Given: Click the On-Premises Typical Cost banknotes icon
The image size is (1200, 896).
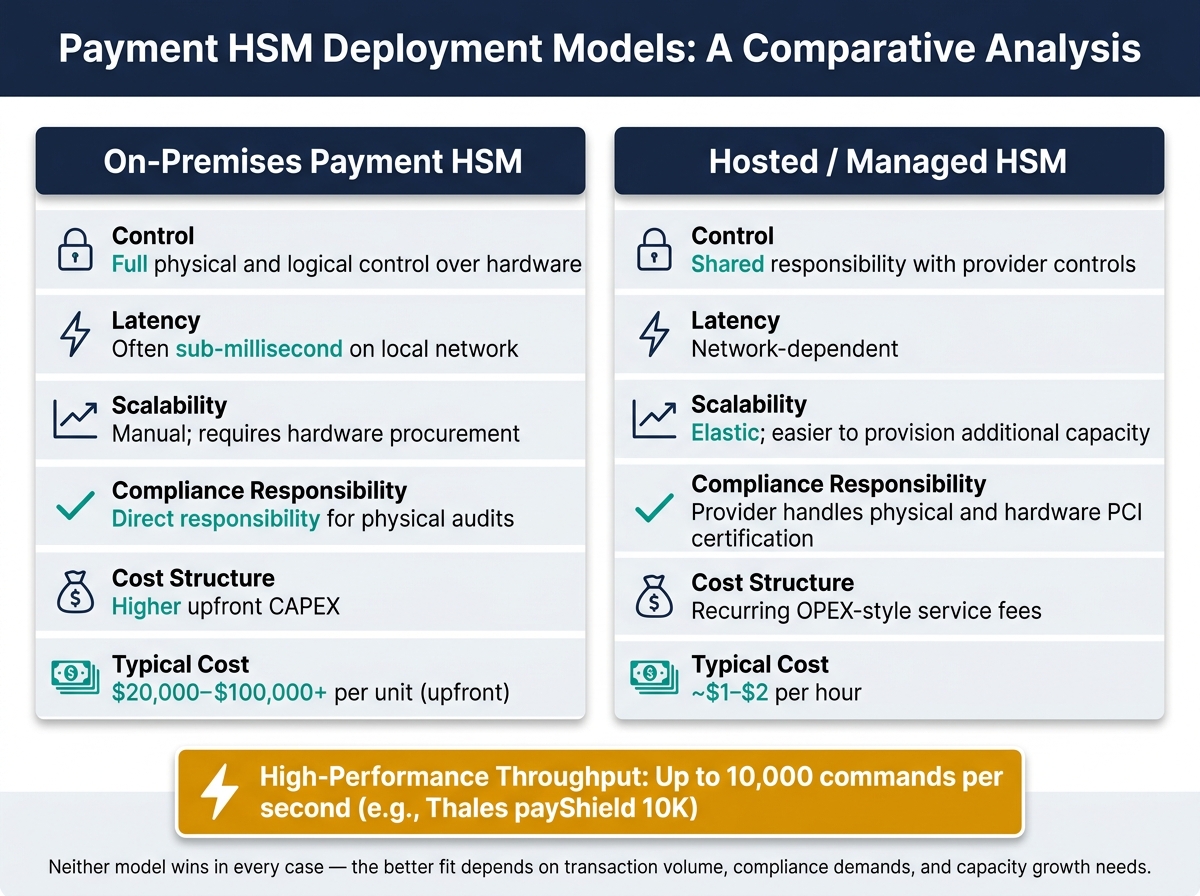Looking at the screenshot, I should point(76,678).
